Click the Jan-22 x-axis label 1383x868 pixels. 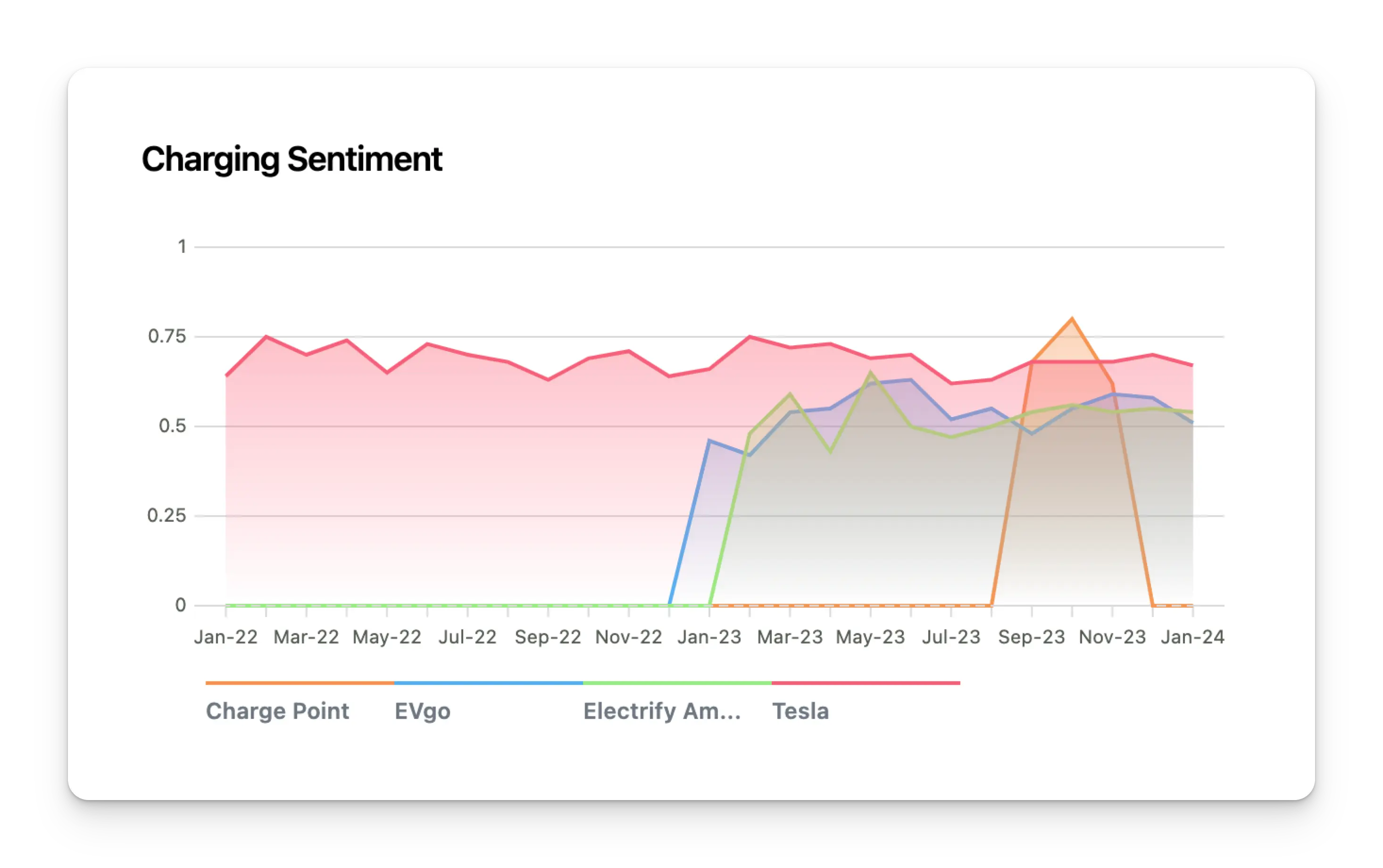click(x=225, y=637)
